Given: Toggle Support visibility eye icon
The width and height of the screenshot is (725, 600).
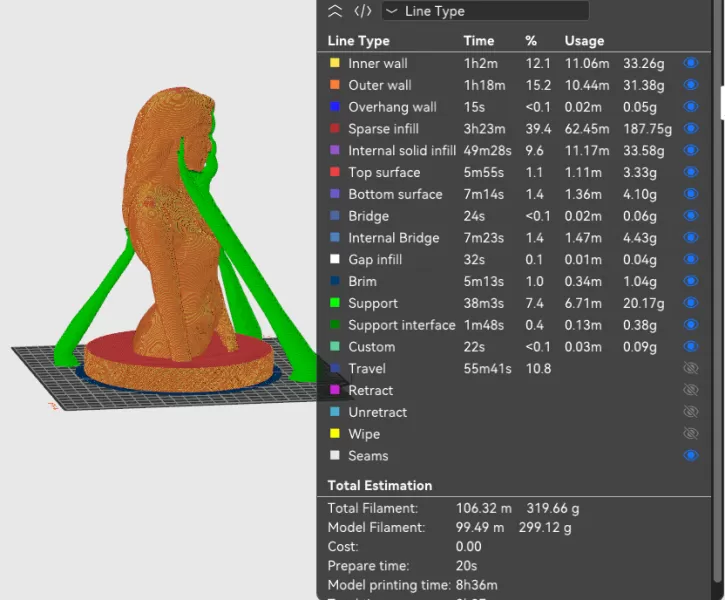Looking at the screenshot, I should pyautogui.click(x=690, y=303).
